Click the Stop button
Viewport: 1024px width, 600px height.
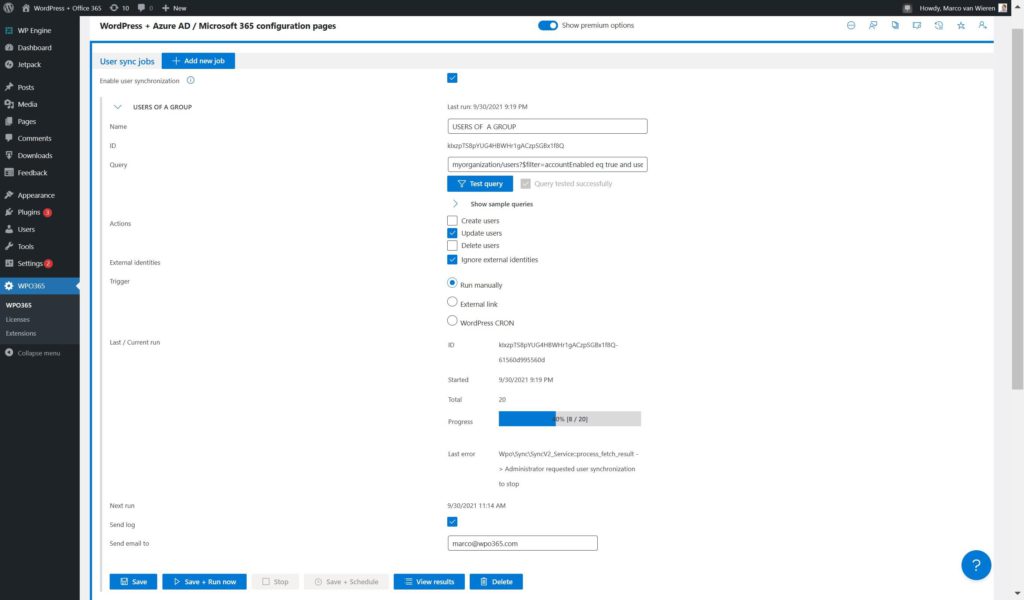(275, 582)
